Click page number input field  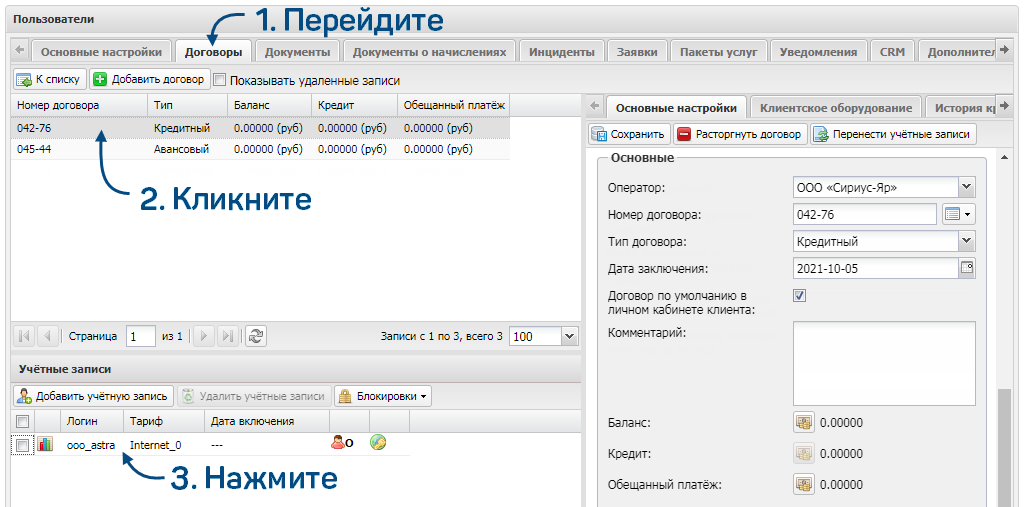pyautogui.click(x=140, y=336)
